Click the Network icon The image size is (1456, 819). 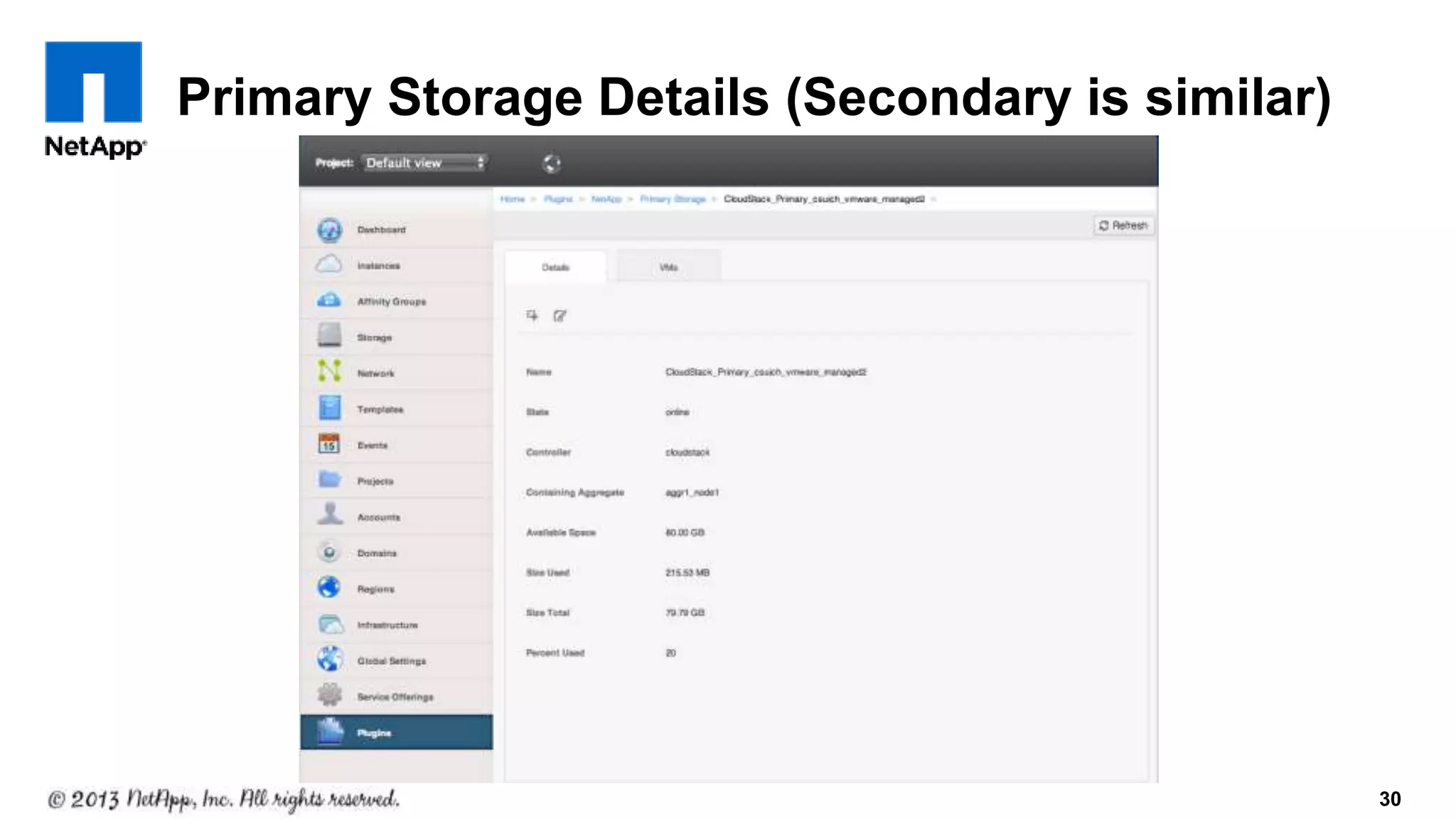pyautogui.click(x=329, y=371)
